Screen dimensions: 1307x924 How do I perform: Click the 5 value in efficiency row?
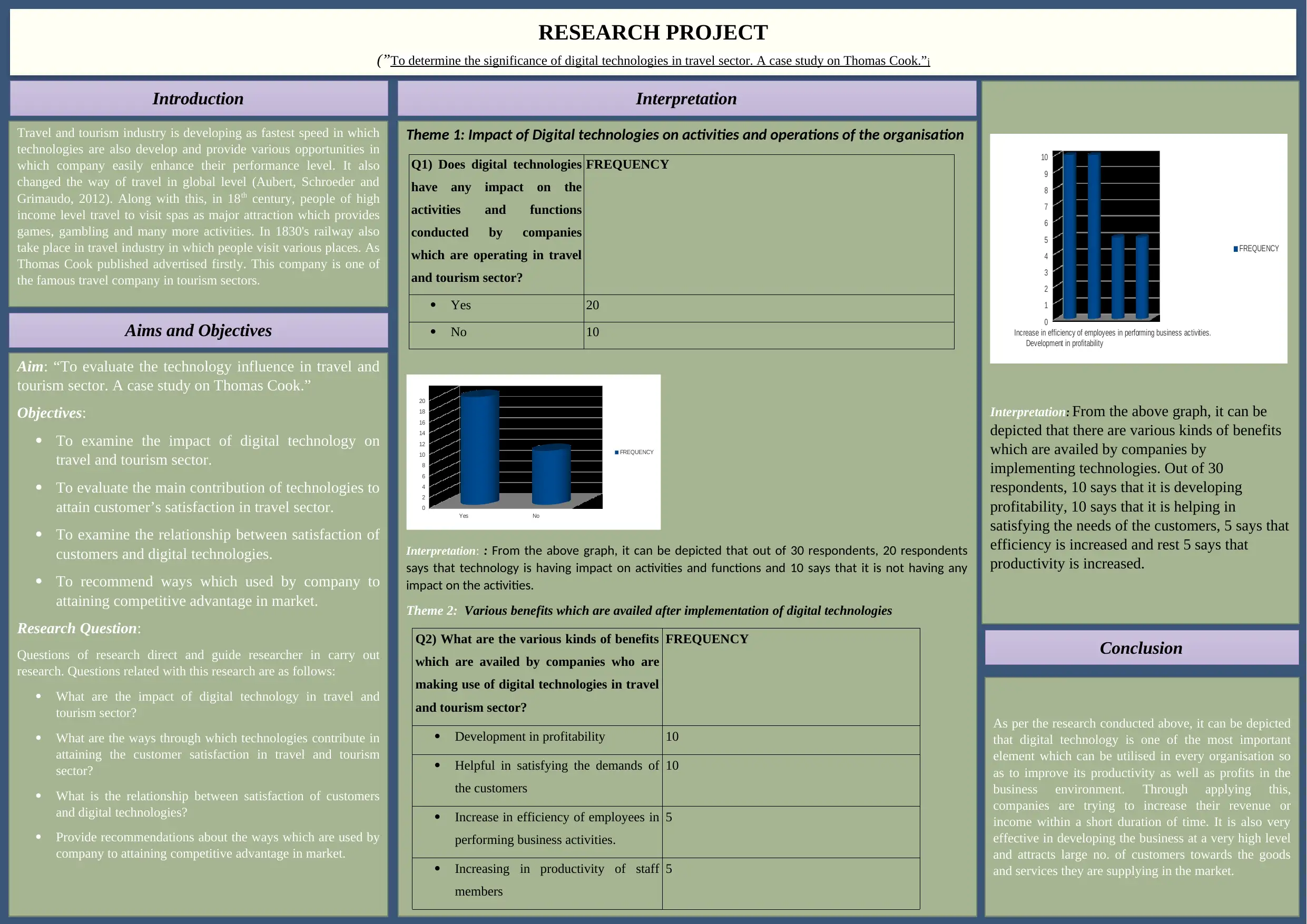[669, 817]
